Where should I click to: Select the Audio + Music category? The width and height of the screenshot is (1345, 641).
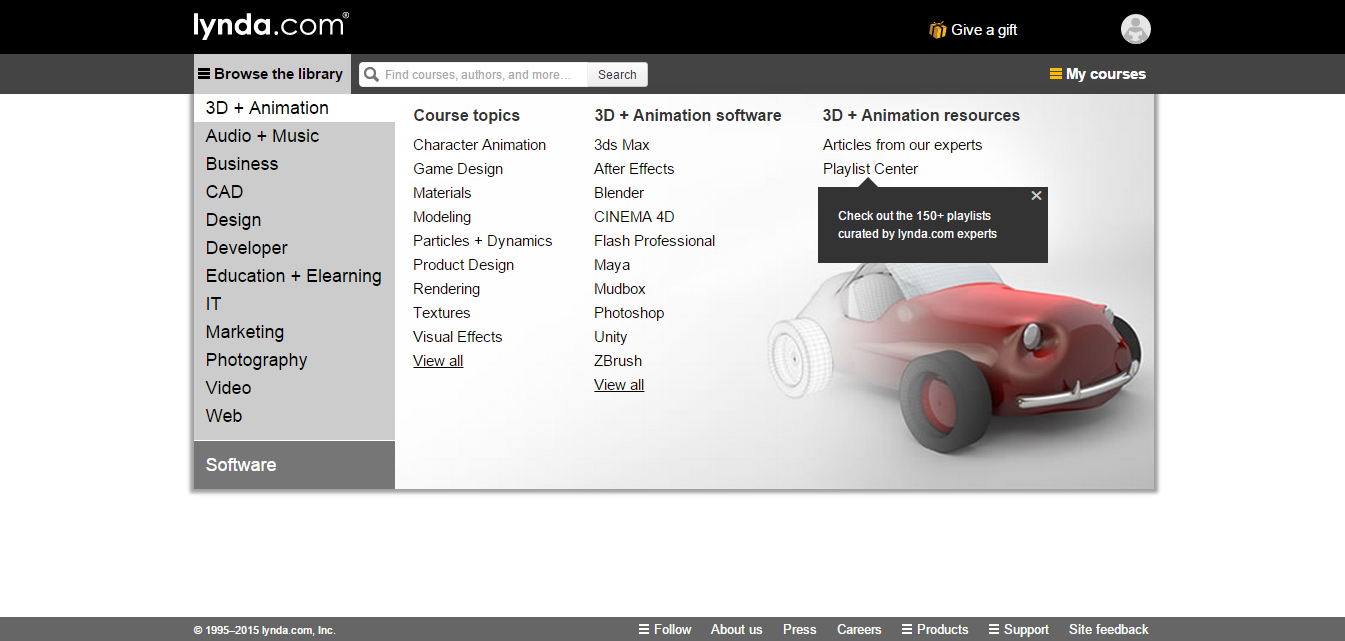294,136
